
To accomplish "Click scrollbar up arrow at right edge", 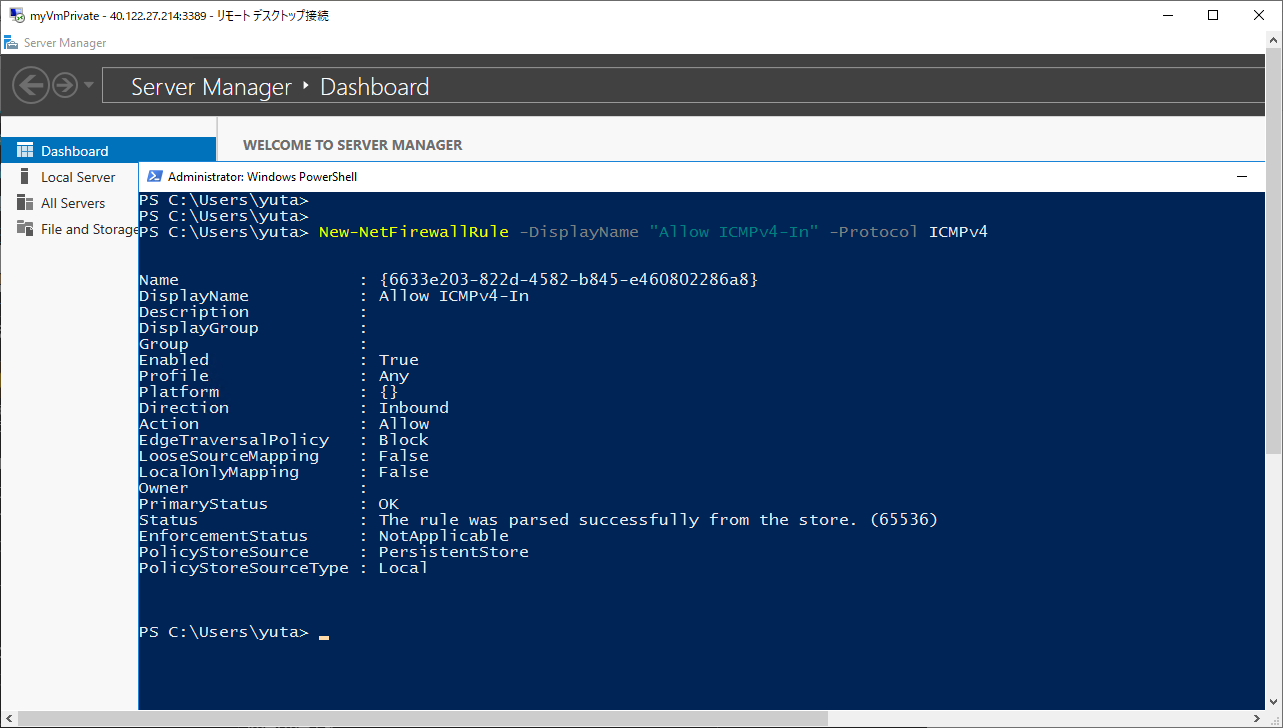I will click(x=1274, y=39).
